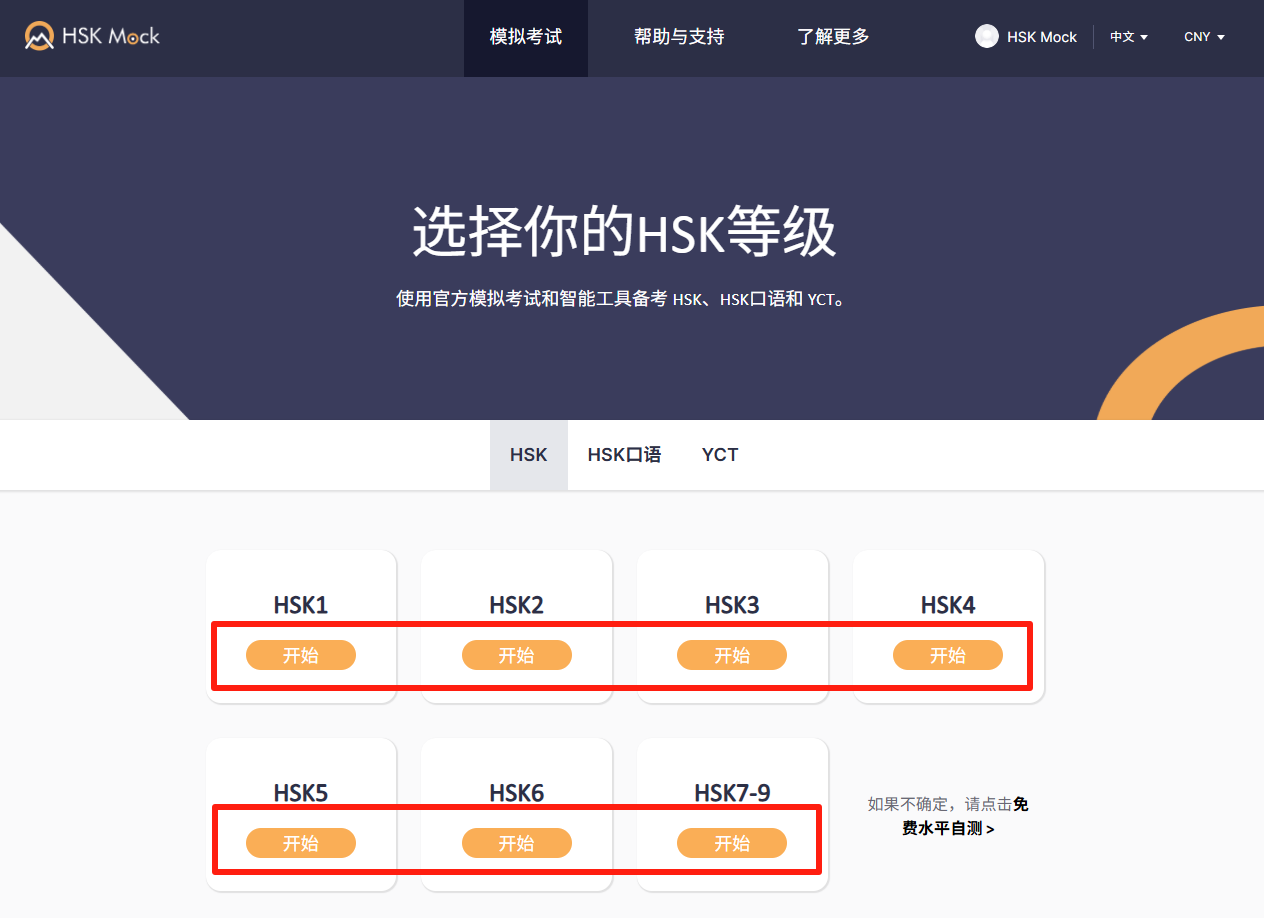Switch to the YCT tab
1264x918 pixels.
point(720,455)
